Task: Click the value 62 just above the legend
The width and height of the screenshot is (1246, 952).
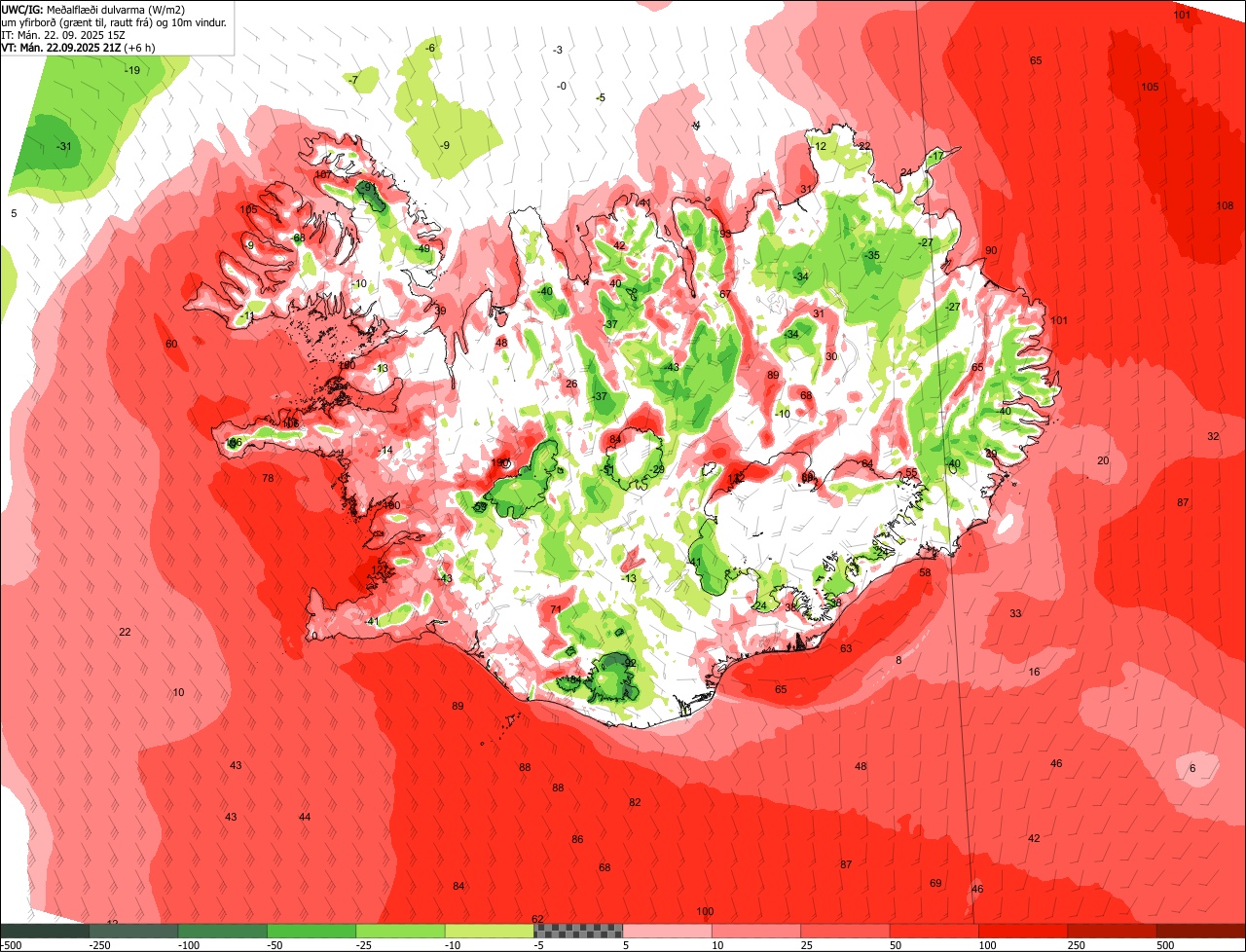Action: tap(537, 919)
